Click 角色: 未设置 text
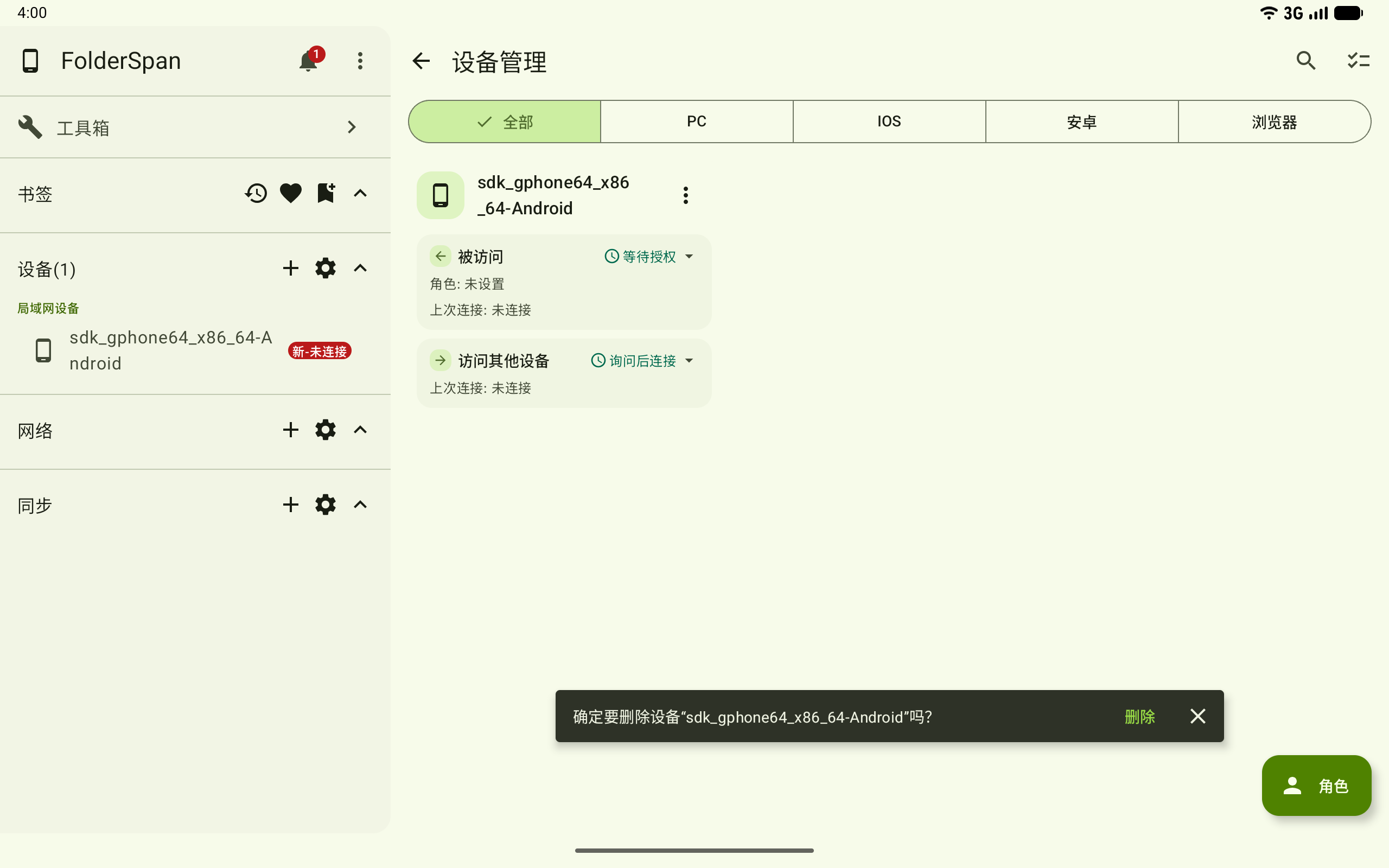Image resolution: width=1389 pixels, height=868 pixels. (x=467, y=284)
